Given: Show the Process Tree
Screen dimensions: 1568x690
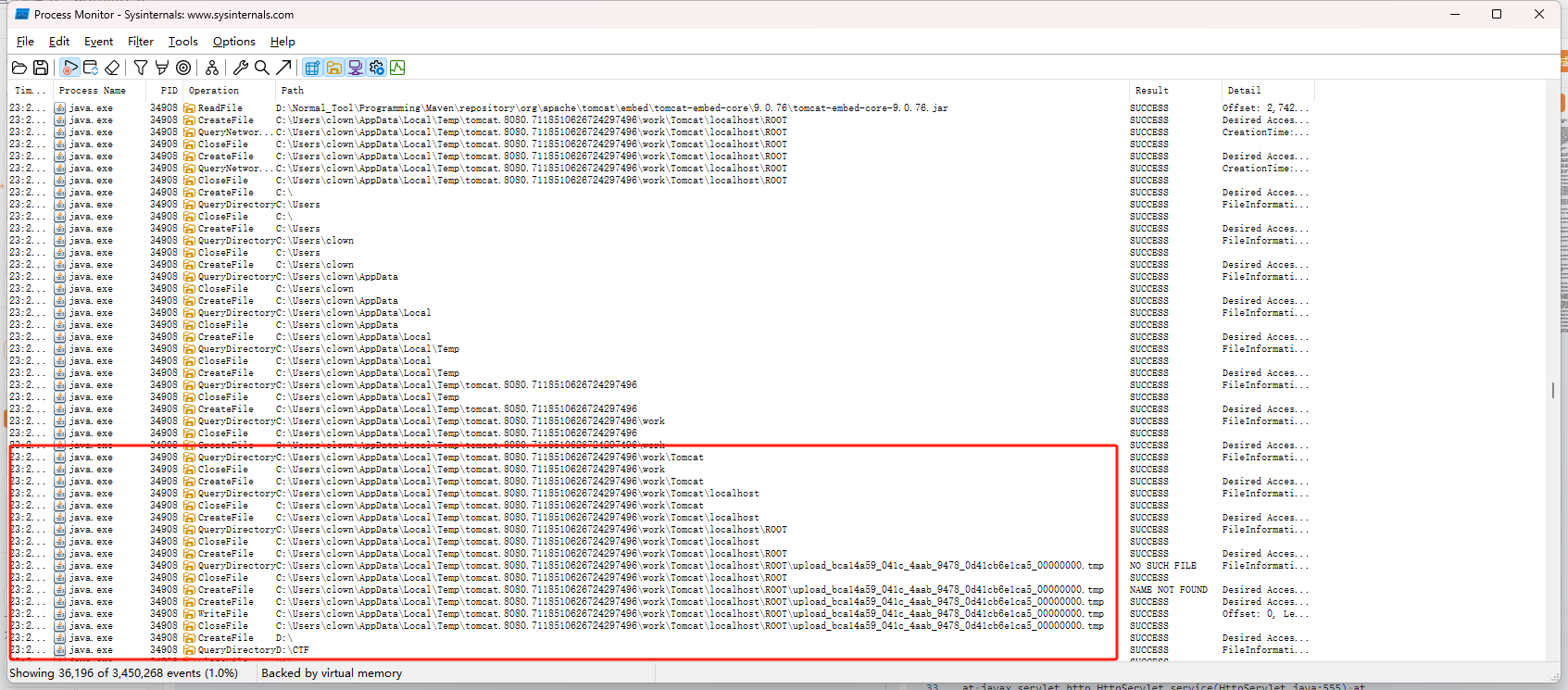Looking at the screenshot, I should point(212,68).
